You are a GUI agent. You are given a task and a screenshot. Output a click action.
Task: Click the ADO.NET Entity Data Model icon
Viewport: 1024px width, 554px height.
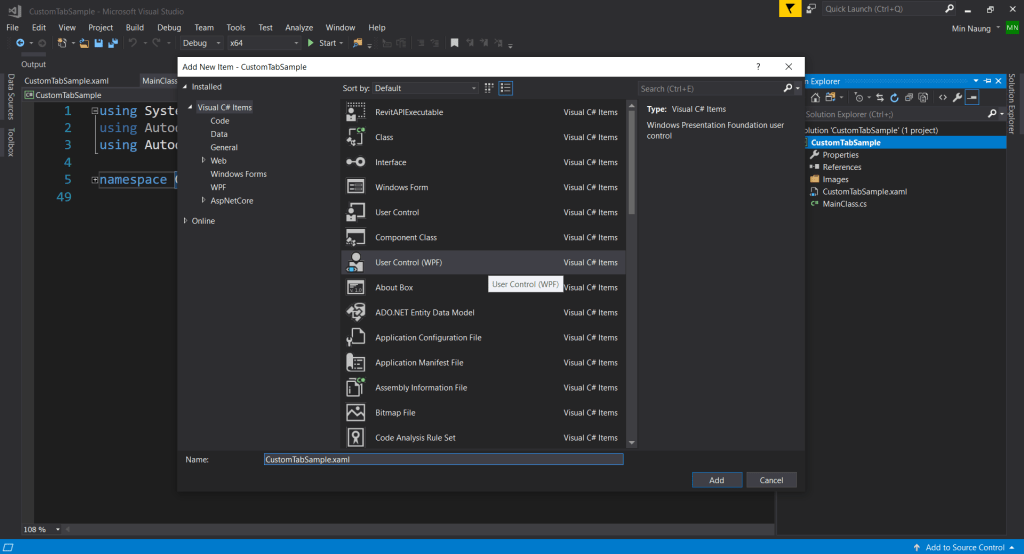pyautogui.click(x=355, y=312)
